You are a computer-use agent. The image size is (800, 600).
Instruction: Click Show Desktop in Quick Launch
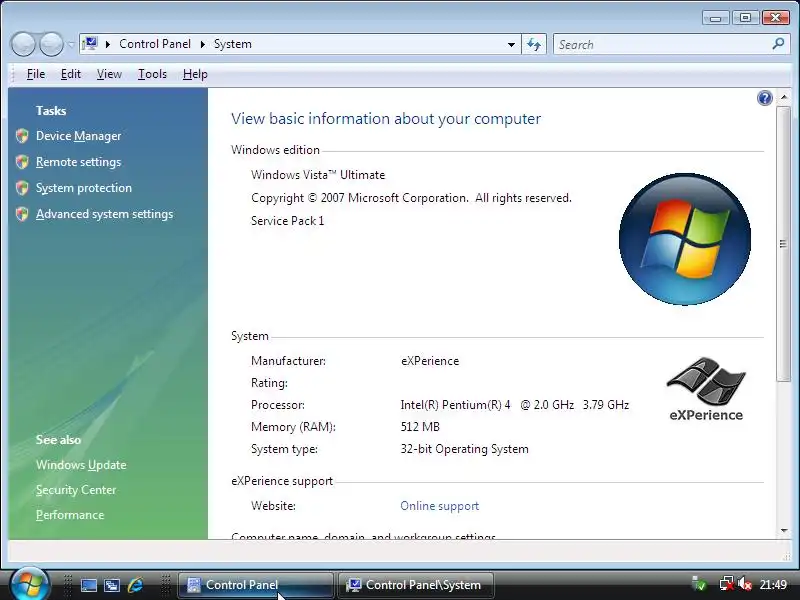click(89, 585)
